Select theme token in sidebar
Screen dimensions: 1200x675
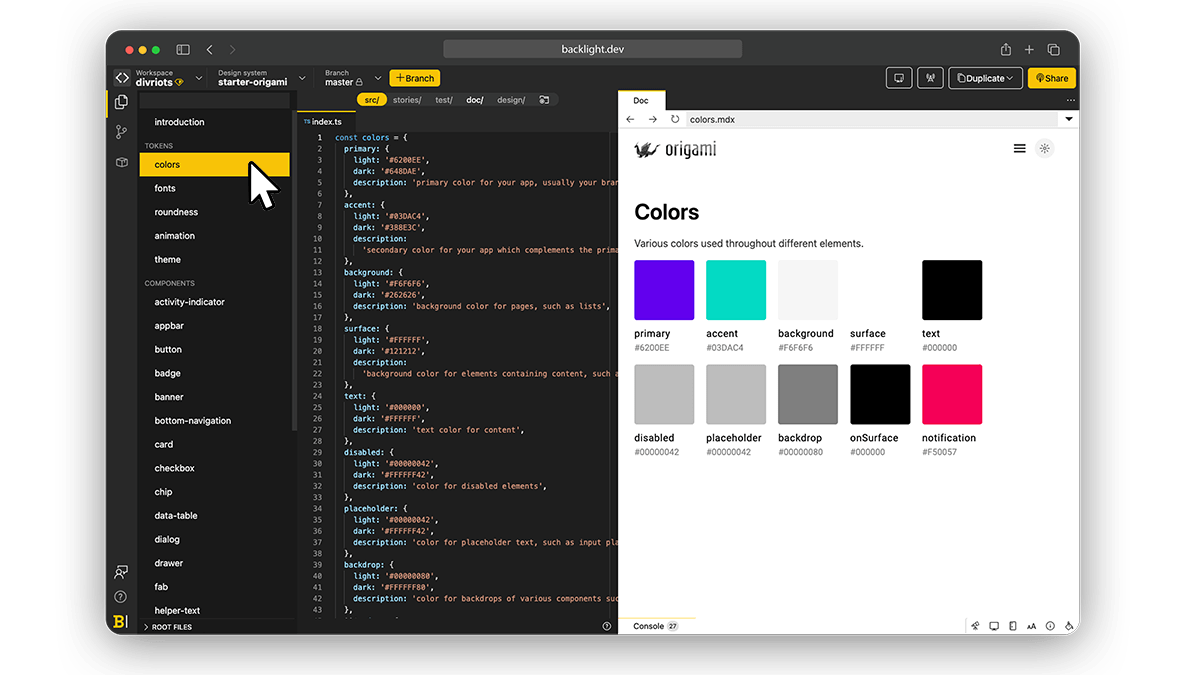[x=168, y=260]
